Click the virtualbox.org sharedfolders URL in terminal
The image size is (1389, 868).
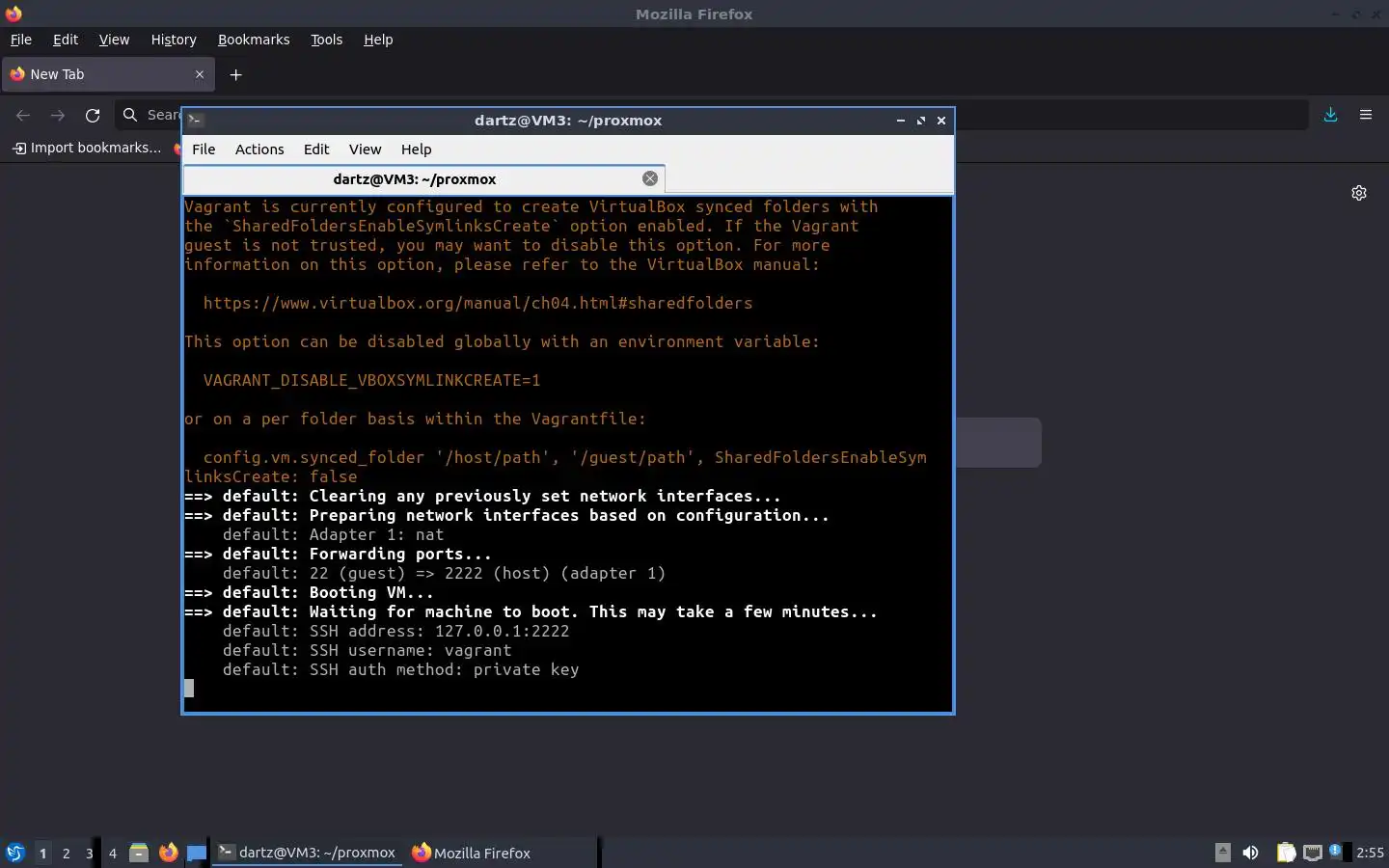(x=477, y=303)
